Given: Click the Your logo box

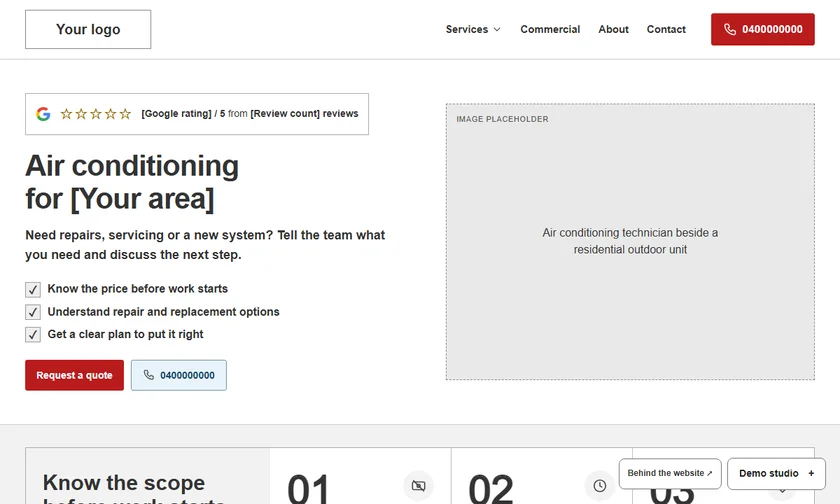Looking at the screenshot, I should click(88, 29).
